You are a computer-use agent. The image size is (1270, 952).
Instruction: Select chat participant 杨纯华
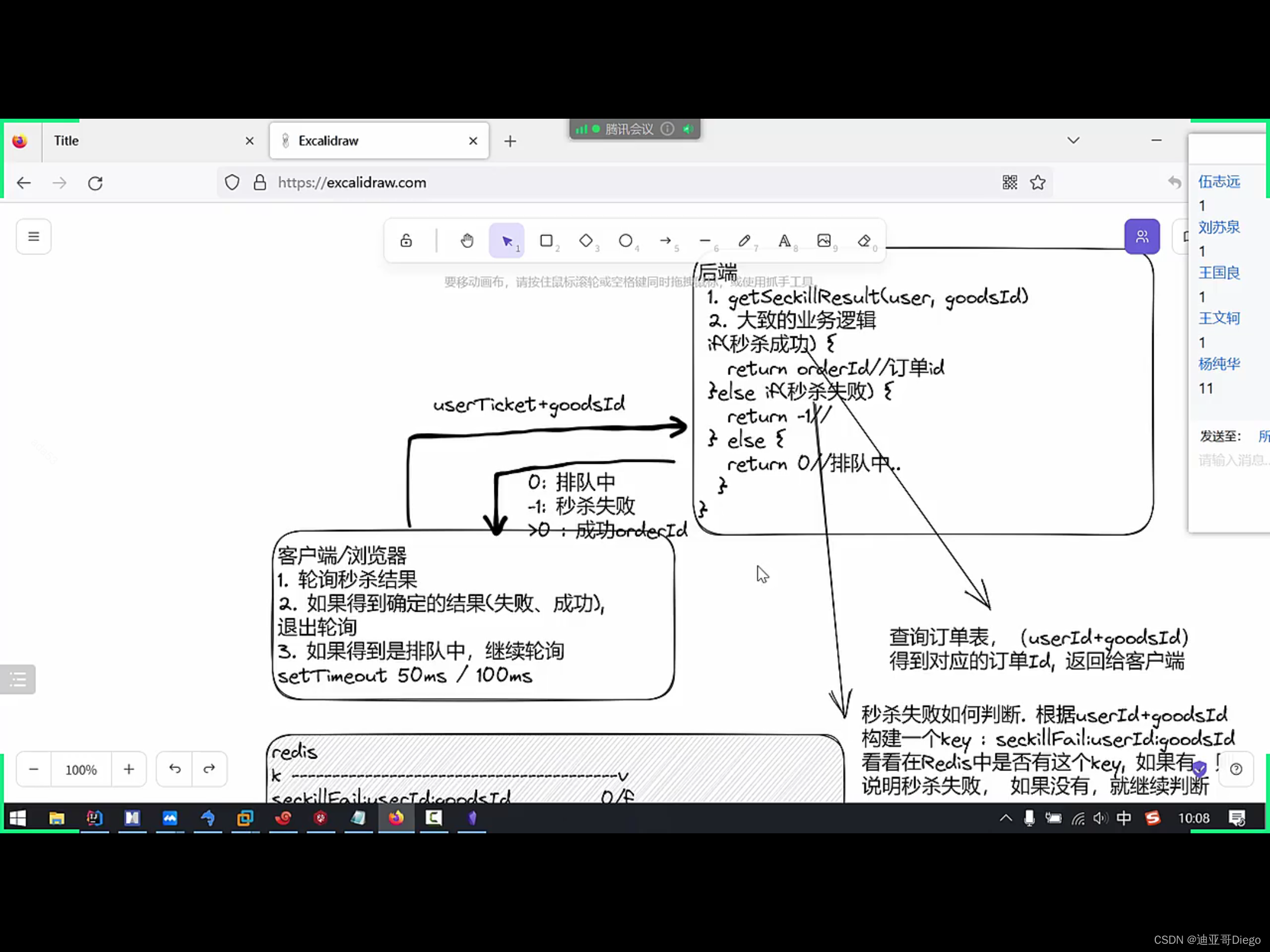[1219, 364]
